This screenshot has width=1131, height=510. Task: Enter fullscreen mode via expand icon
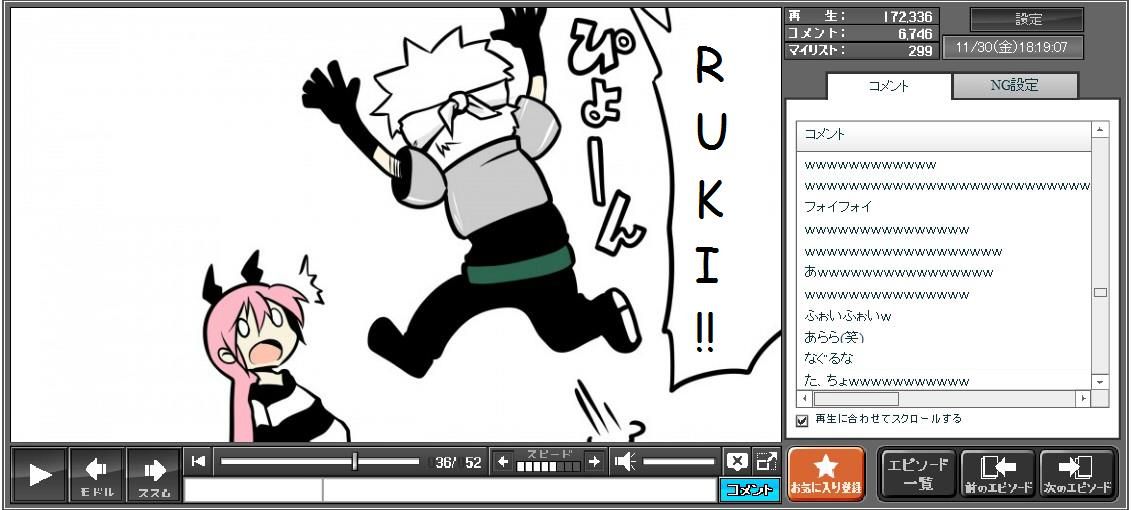tap(766, 461)
